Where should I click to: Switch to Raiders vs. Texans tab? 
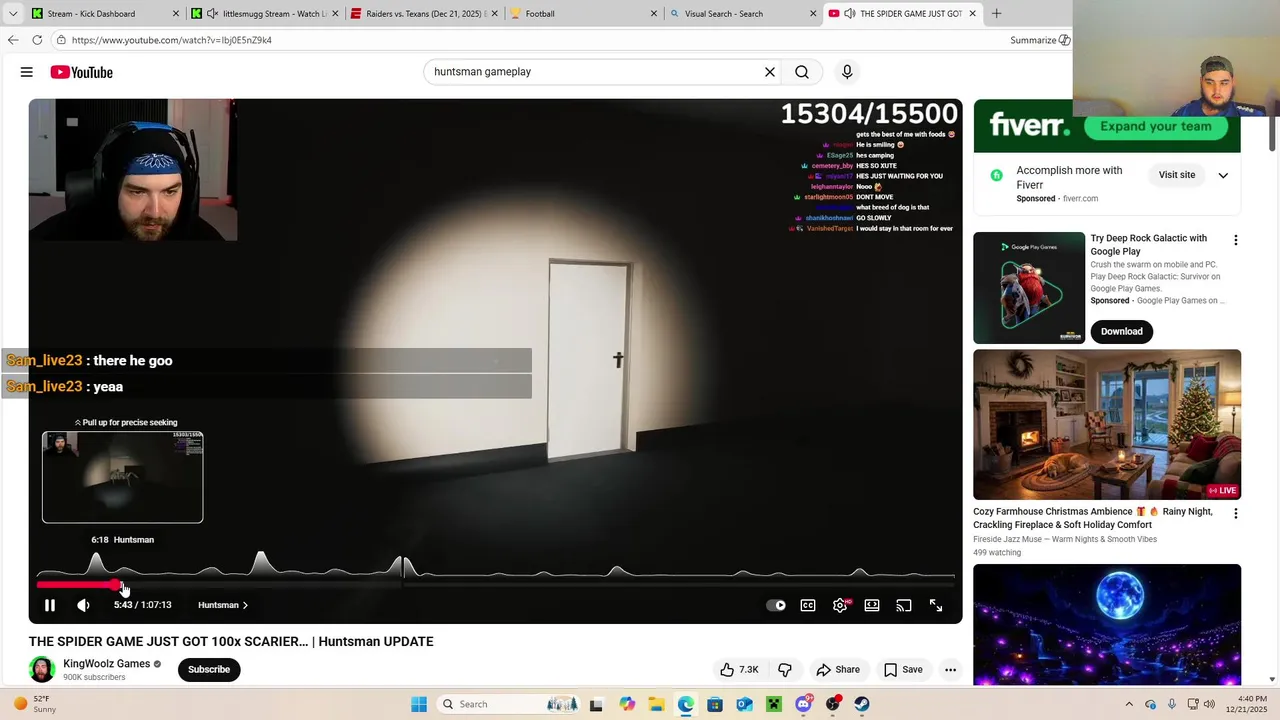click(x=423, y=14)
